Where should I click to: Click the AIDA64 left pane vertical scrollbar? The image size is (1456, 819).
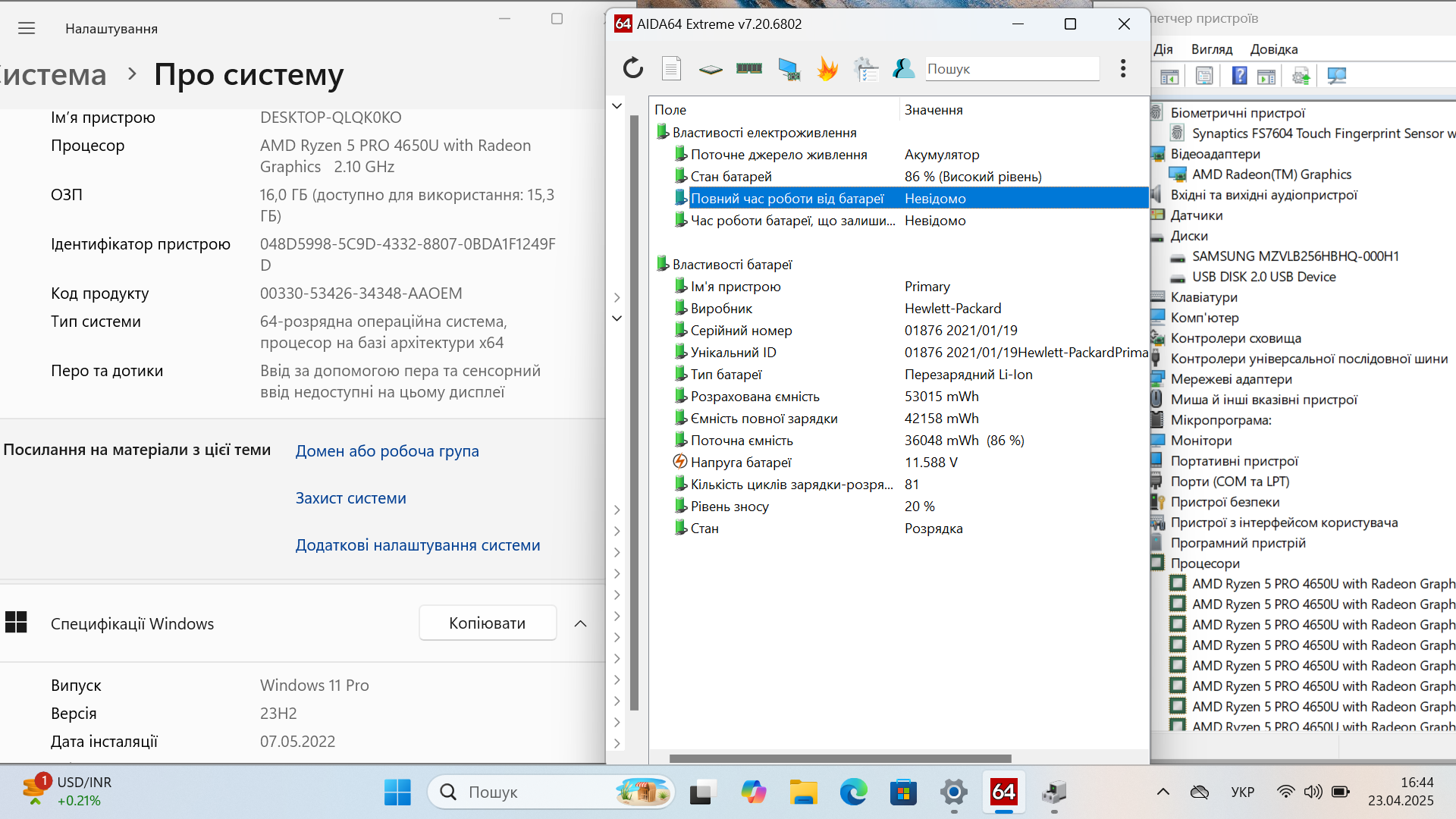635,413
